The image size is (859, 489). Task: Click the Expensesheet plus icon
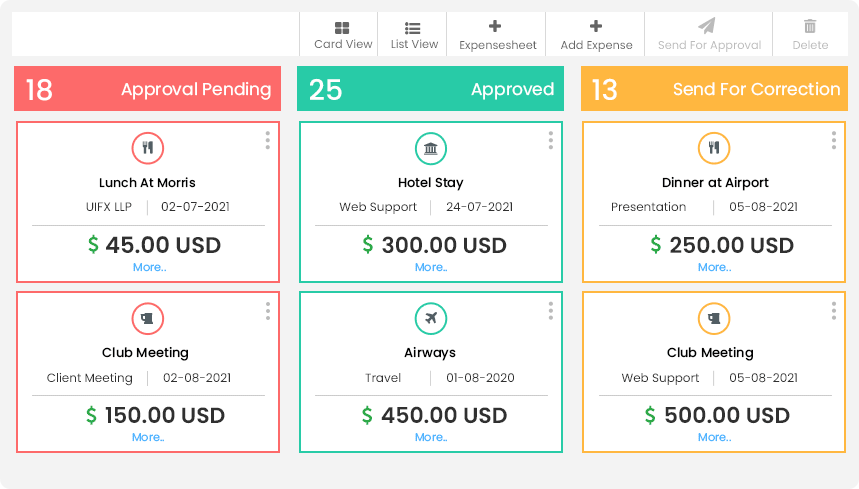495,26
